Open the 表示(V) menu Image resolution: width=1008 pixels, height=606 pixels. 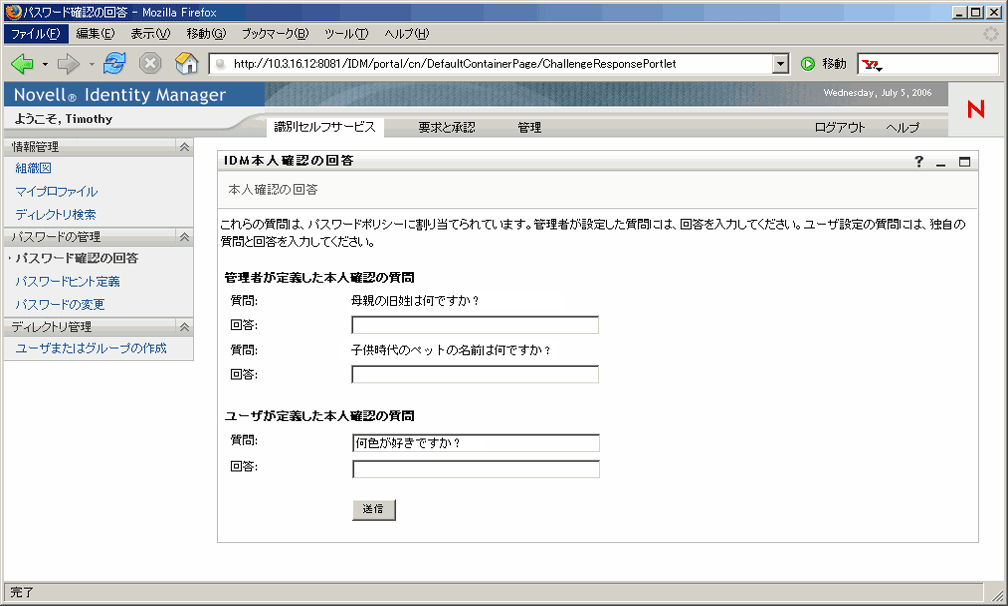[x=150, y=33]
